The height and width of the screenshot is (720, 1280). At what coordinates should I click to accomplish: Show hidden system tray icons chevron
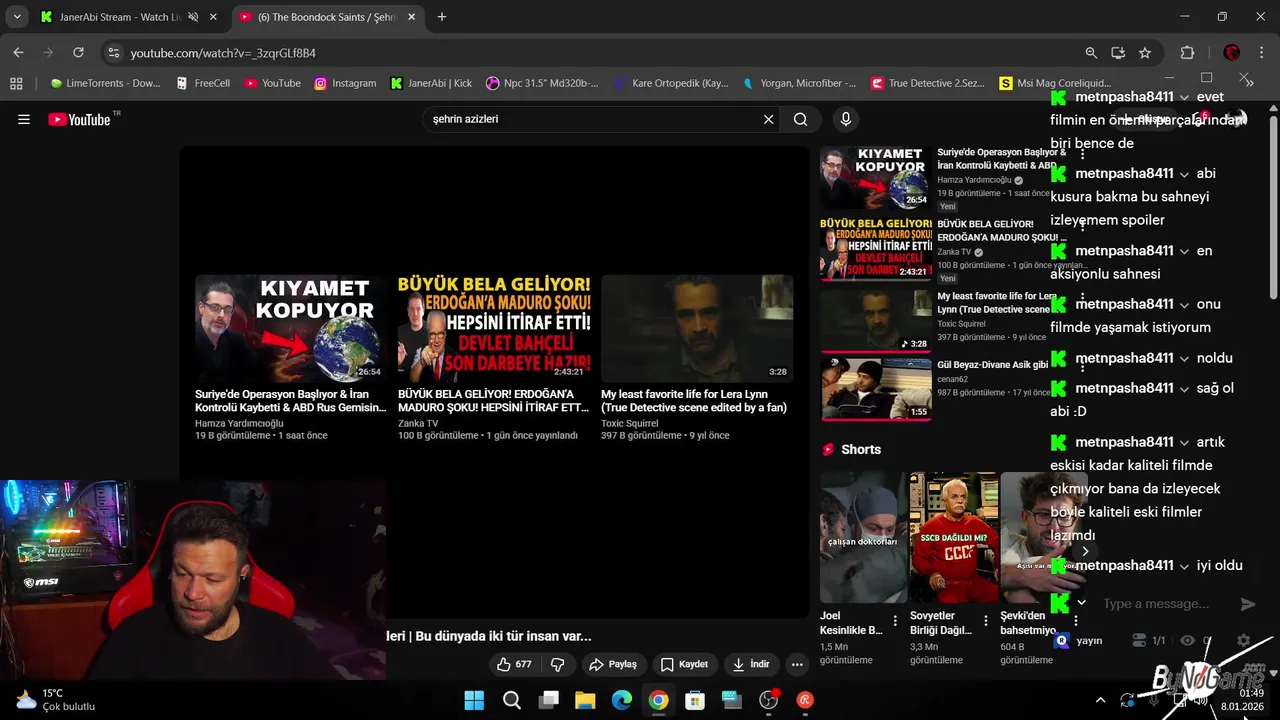tap(1100, 700)
